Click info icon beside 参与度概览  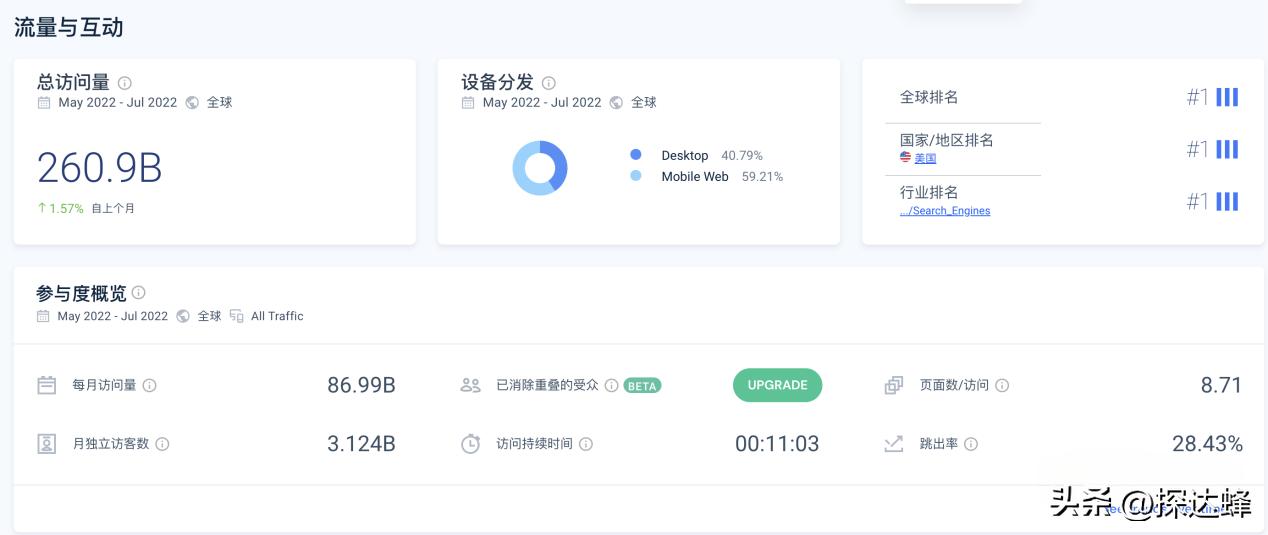click(x=139, y=293)
